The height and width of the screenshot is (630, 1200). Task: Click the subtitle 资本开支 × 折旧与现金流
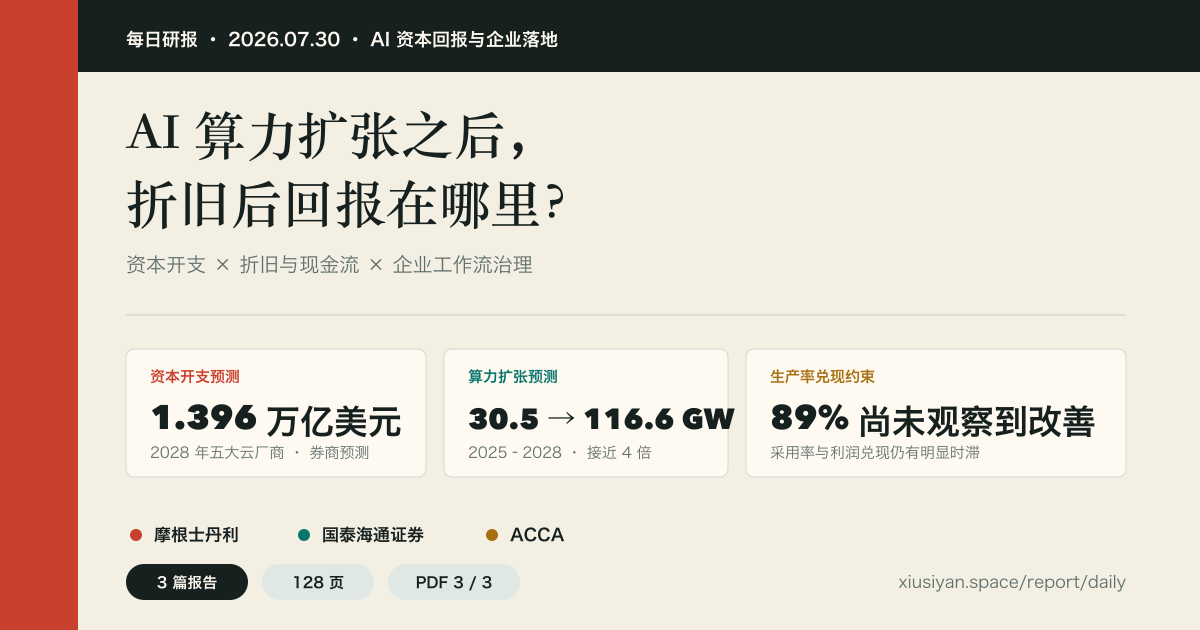242,265
